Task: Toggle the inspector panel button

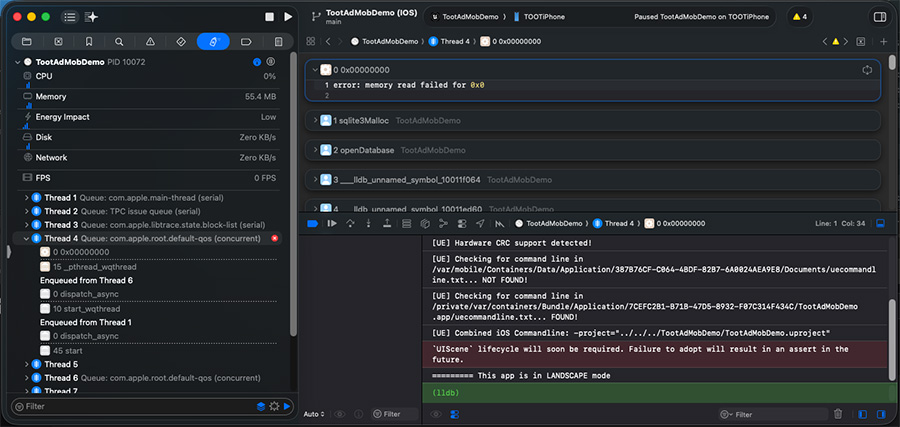Action: 879,17
